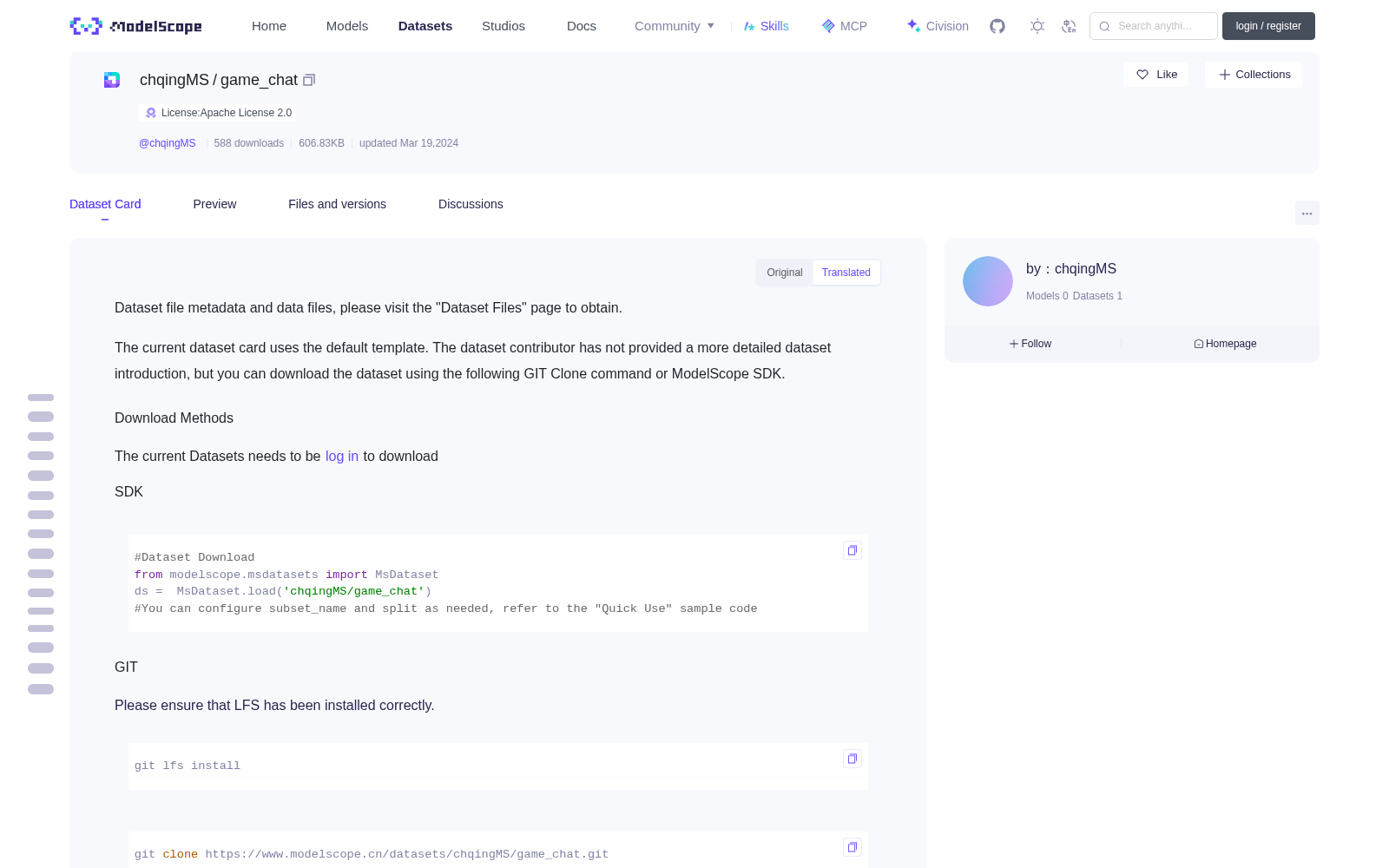This screenshot has width=1389, height=868.
Task: Open the @chqingMS author link
Action: [x=168, y=143]
